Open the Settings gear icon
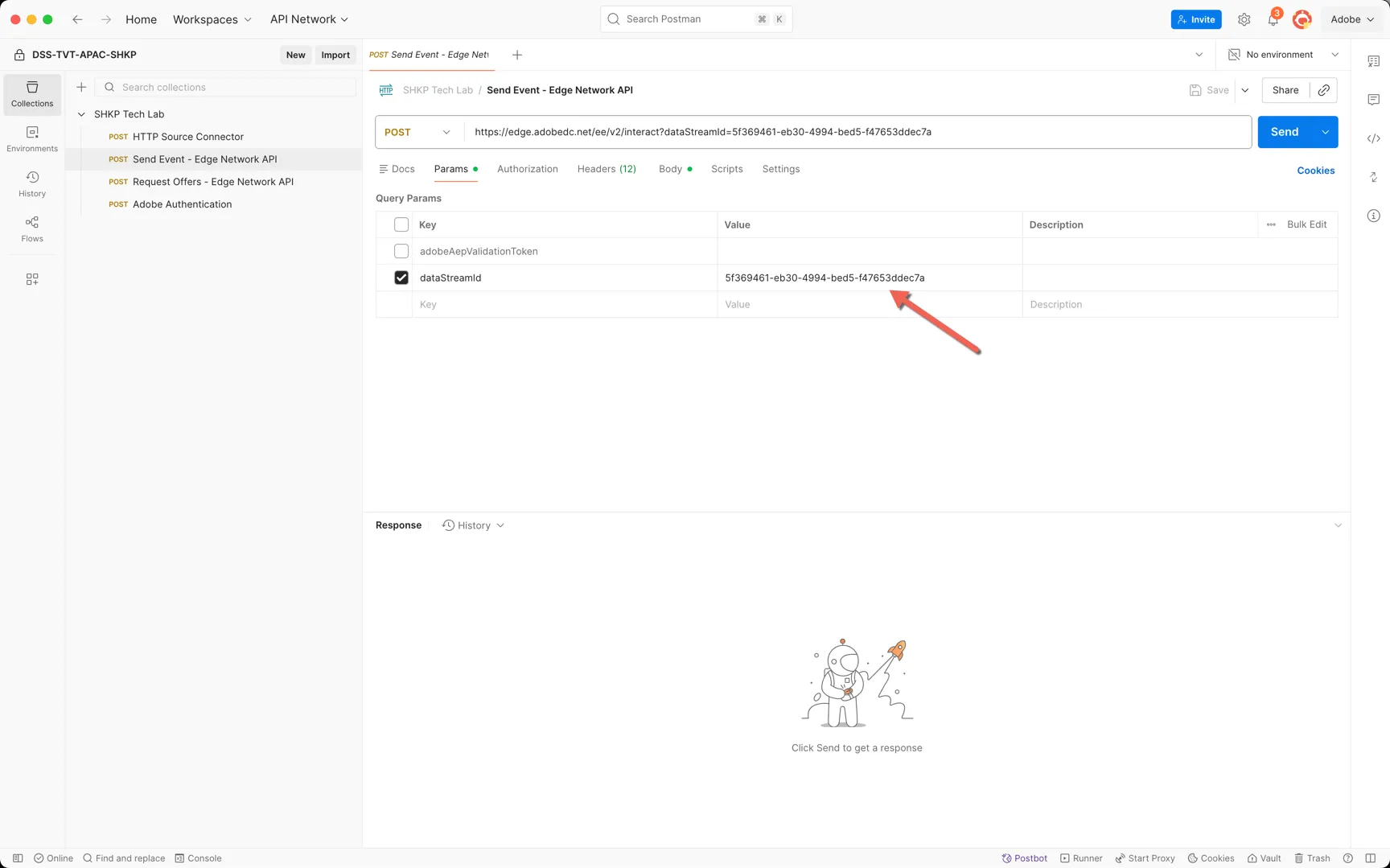The width and height of the screenshot is (1390, 868). 1244,19
